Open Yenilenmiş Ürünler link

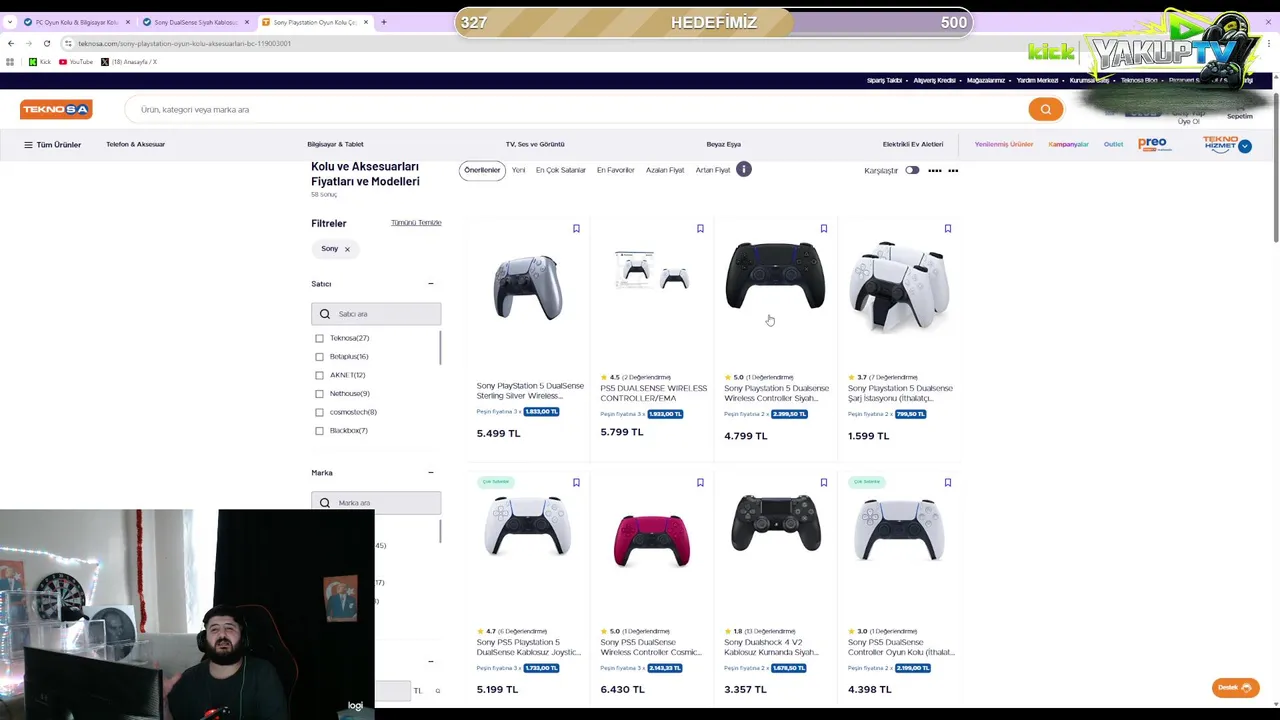(1004, 145)
